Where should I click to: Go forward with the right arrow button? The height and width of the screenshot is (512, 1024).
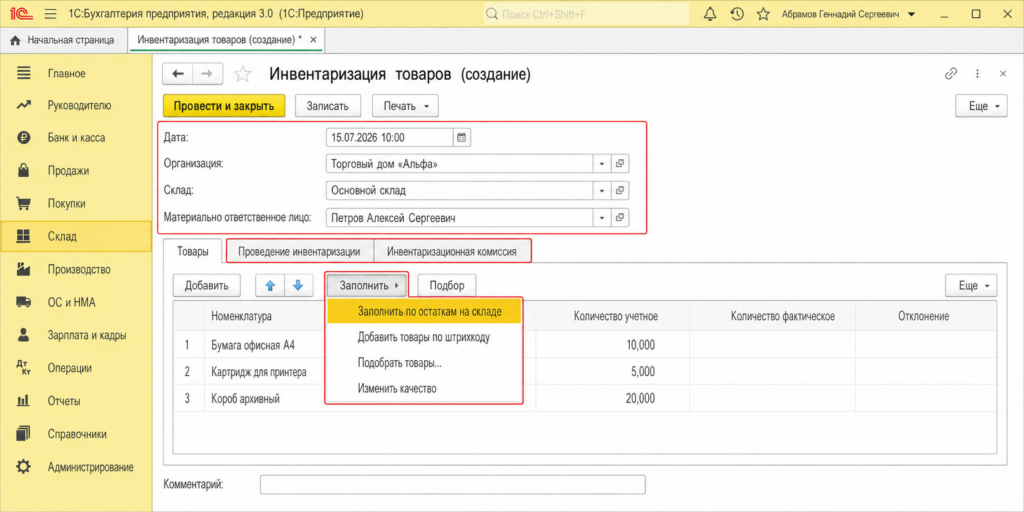tap(207, 74)
